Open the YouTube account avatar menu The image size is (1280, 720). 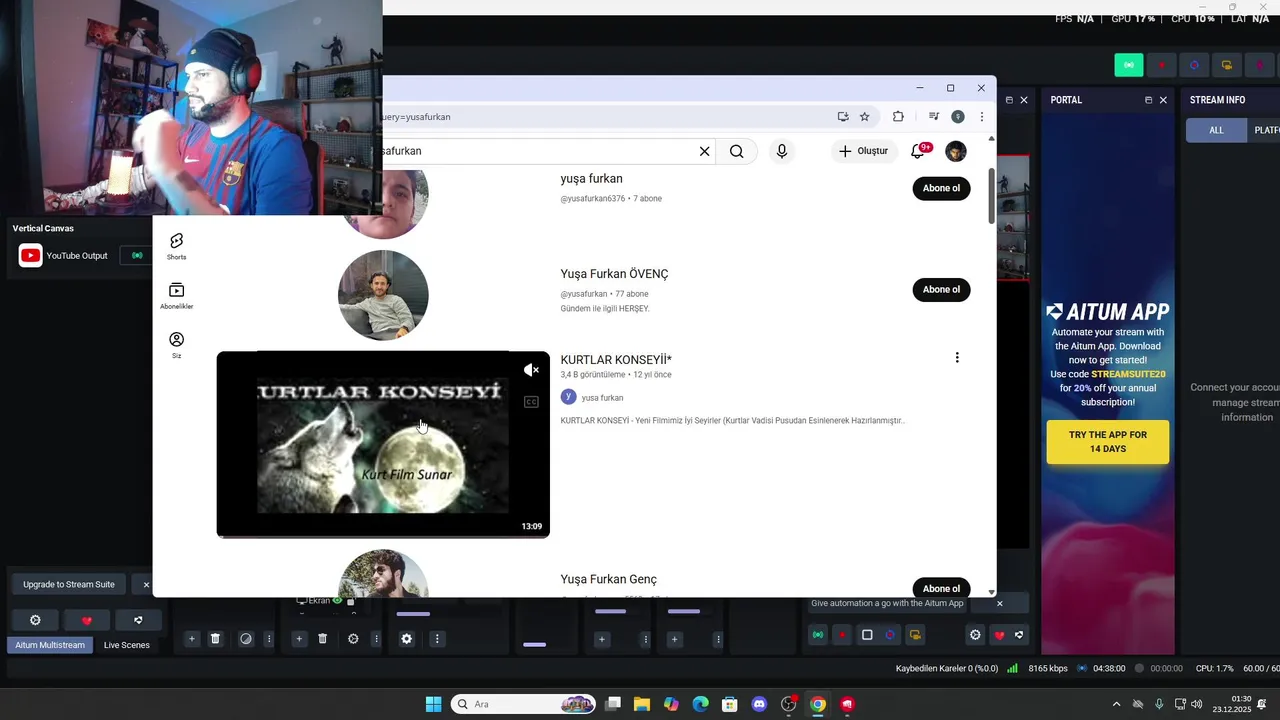pyautogui.click(x=956, y=151)
